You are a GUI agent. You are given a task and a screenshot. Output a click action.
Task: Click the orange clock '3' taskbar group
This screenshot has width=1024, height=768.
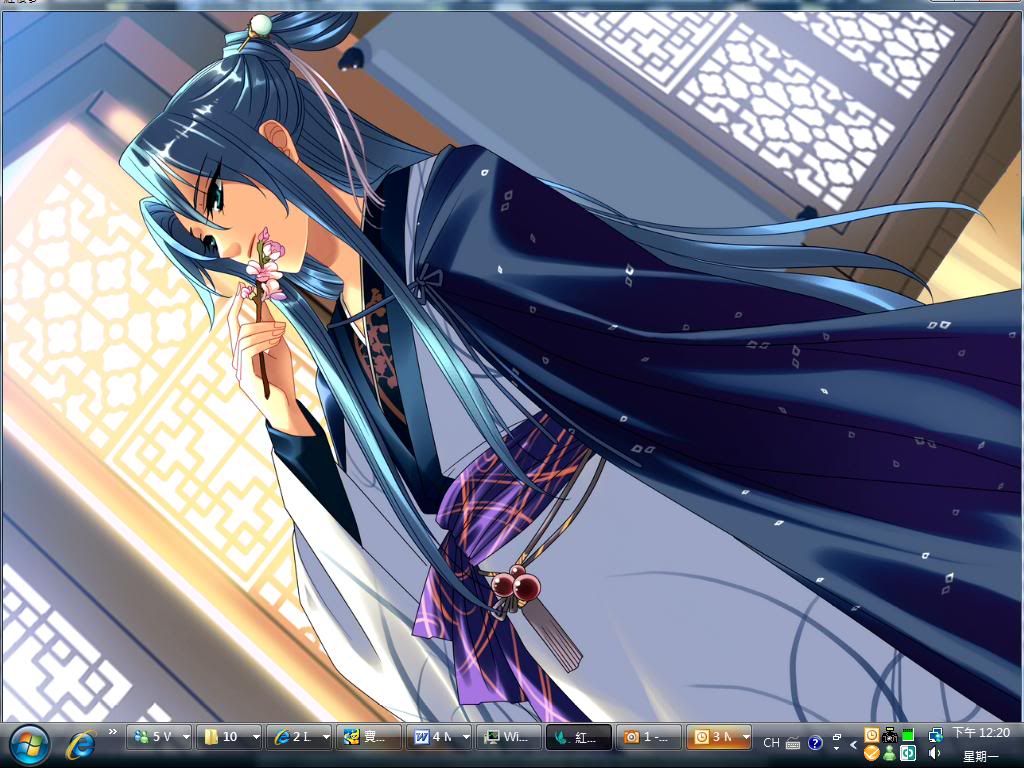pyautogui.click(x=712, y=738)
